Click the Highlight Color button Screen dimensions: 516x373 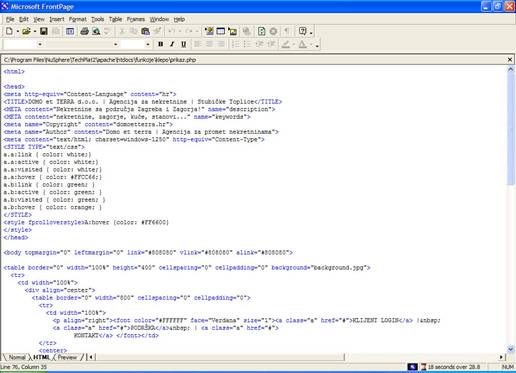point(286,44)
